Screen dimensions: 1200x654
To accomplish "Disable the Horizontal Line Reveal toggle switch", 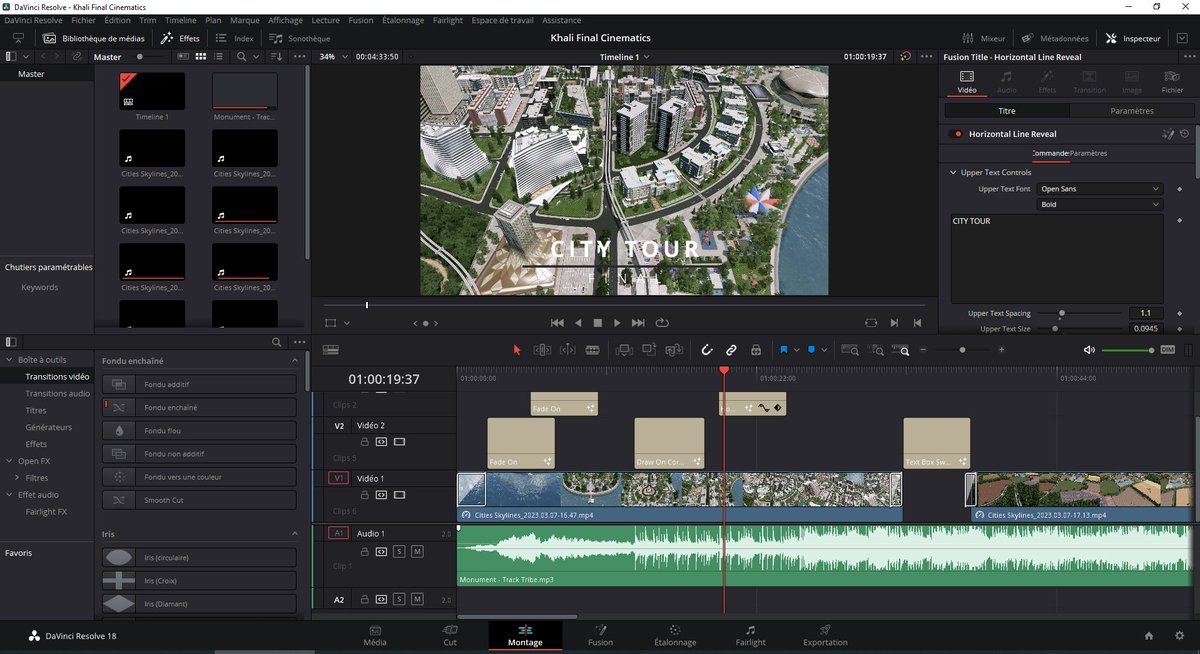I will click(956, 134).
